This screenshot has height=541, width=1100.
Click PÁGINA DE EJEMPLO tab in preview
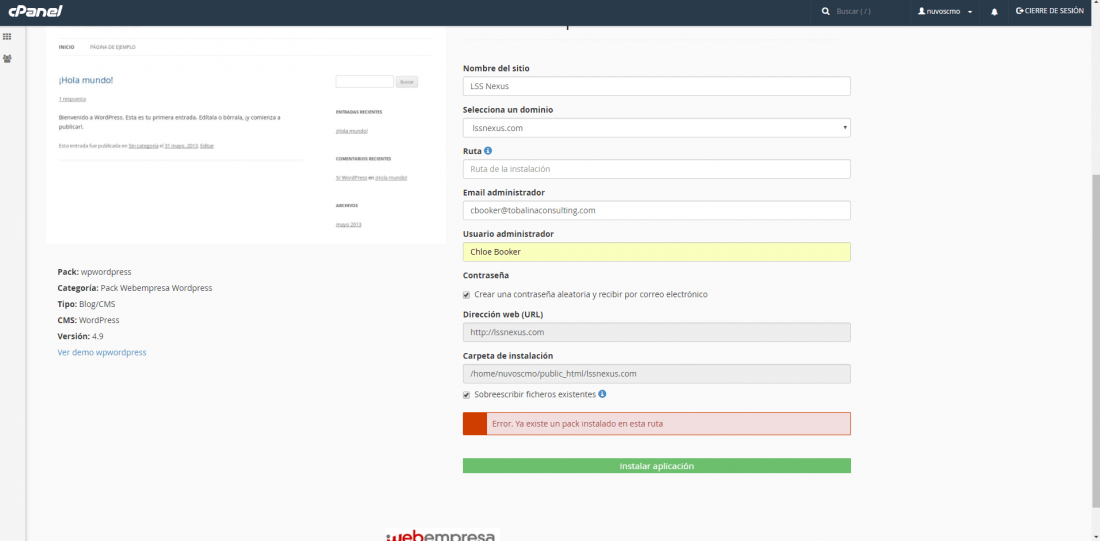113,47
